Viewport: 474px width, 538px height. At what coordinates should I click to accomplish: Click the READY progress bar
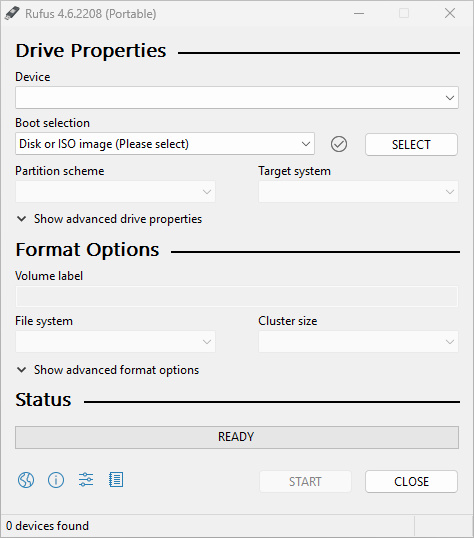click(237, 437)
